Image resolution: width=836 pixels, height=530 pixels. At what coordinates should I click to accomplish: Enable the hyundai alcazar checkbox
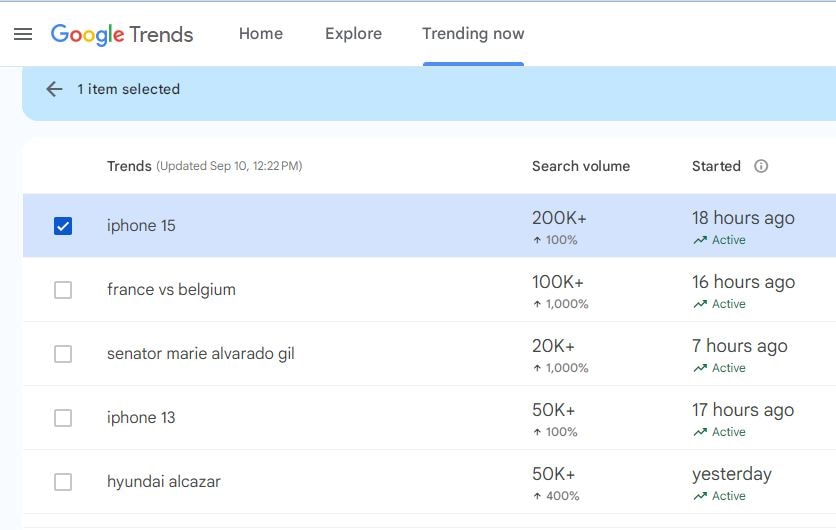point(63,482)
